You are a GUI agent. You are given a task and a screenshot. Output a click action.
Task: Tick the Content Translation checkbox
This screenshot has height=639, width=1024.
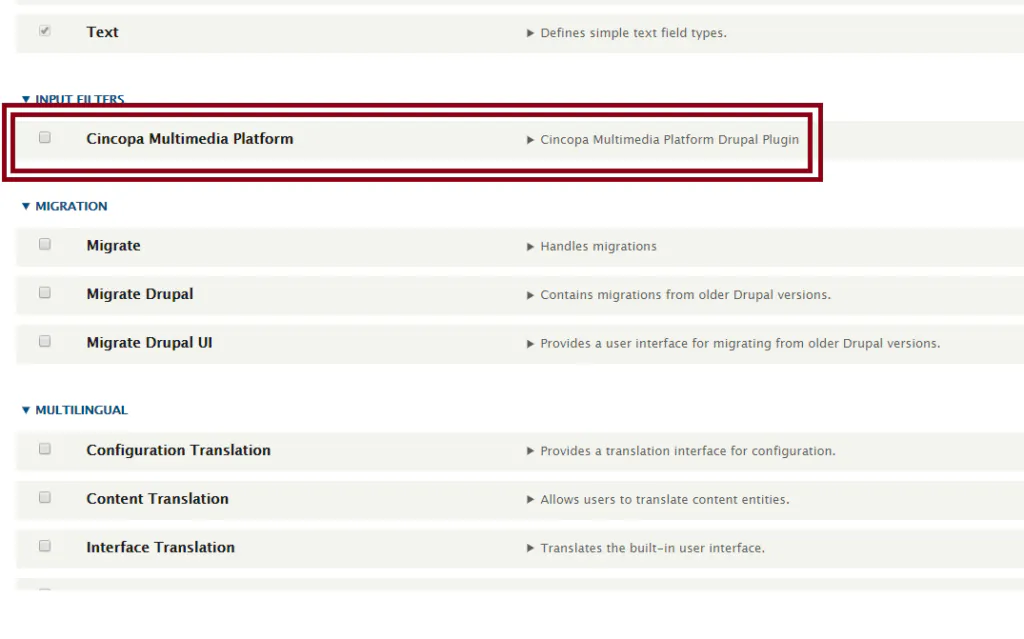click(44, 497)
